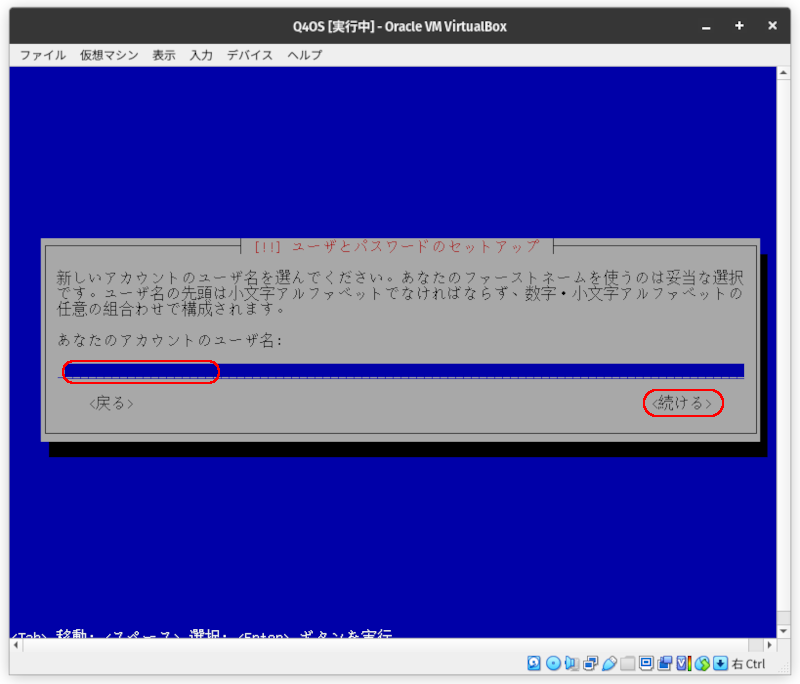Click the あなたのアカウントのユーザ名 label
This screenshot has width=800, height=684.
tap(170, 340)
